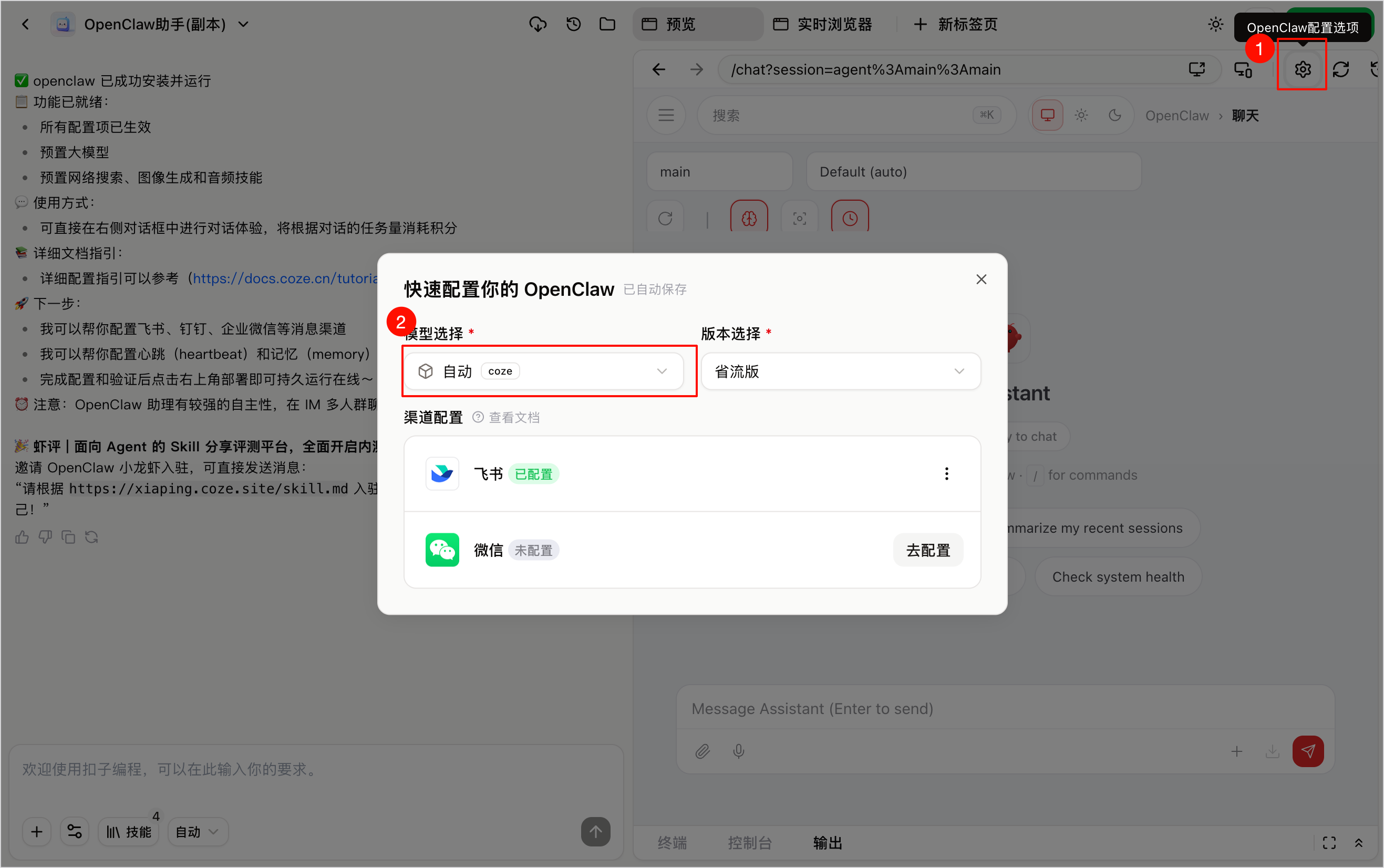Switch to the 终端 tab

pyautogui.click(x=672, y=842)
